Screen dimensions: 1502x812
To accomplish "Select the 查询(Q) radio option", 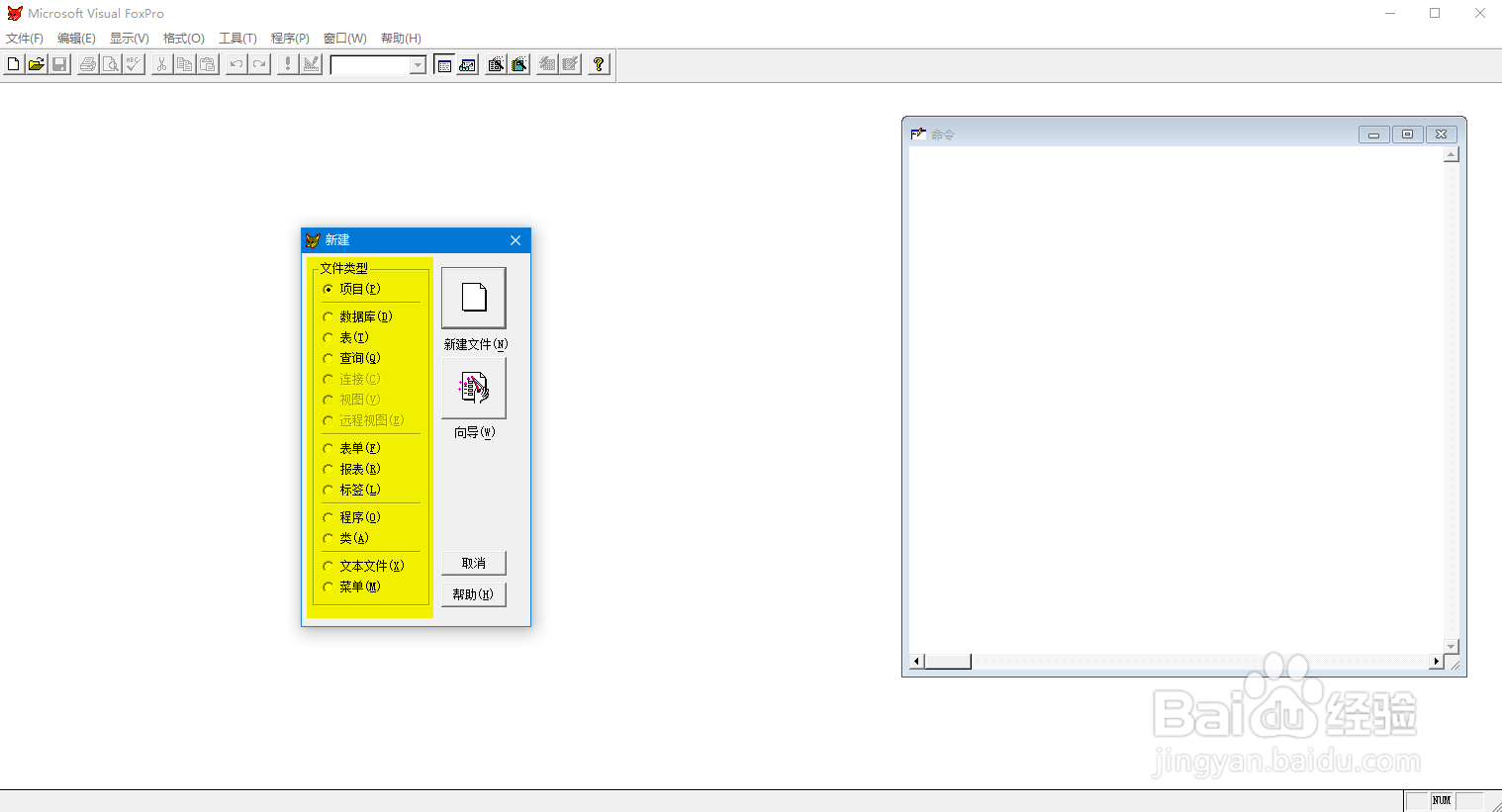I will tap(352, 358).
